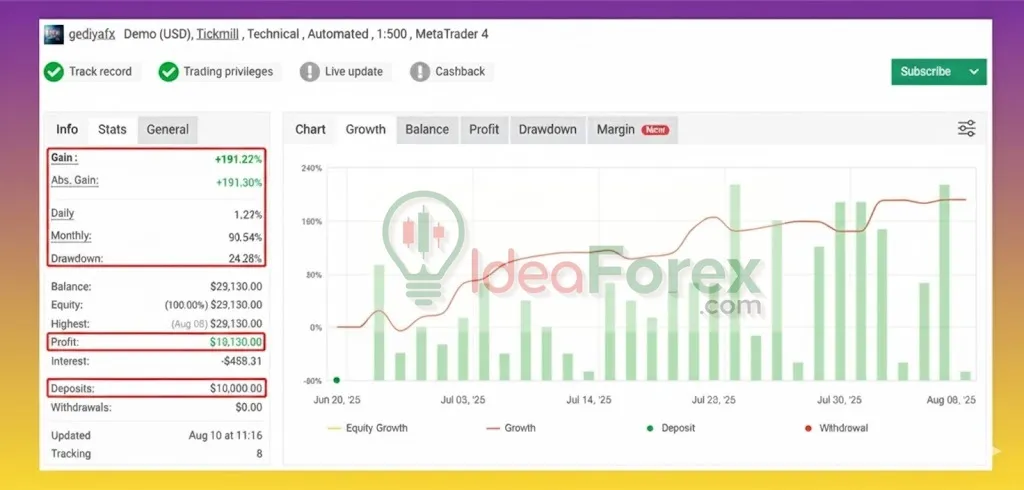Click the Subscribe button
The image size is (1024, 490).
pyautogui.click(x=926, y=72)
